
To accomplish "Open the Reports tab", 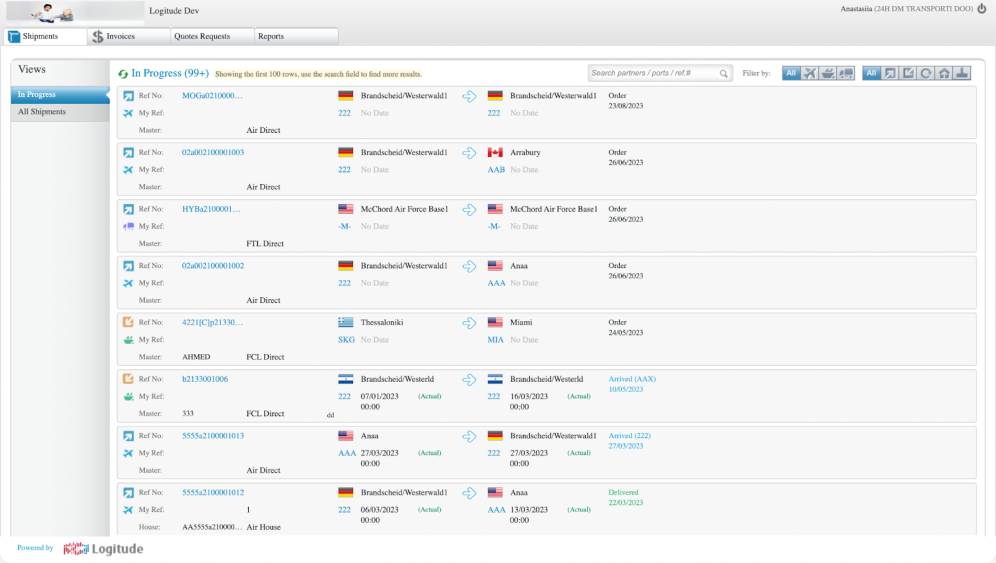I will coord(296,36).
